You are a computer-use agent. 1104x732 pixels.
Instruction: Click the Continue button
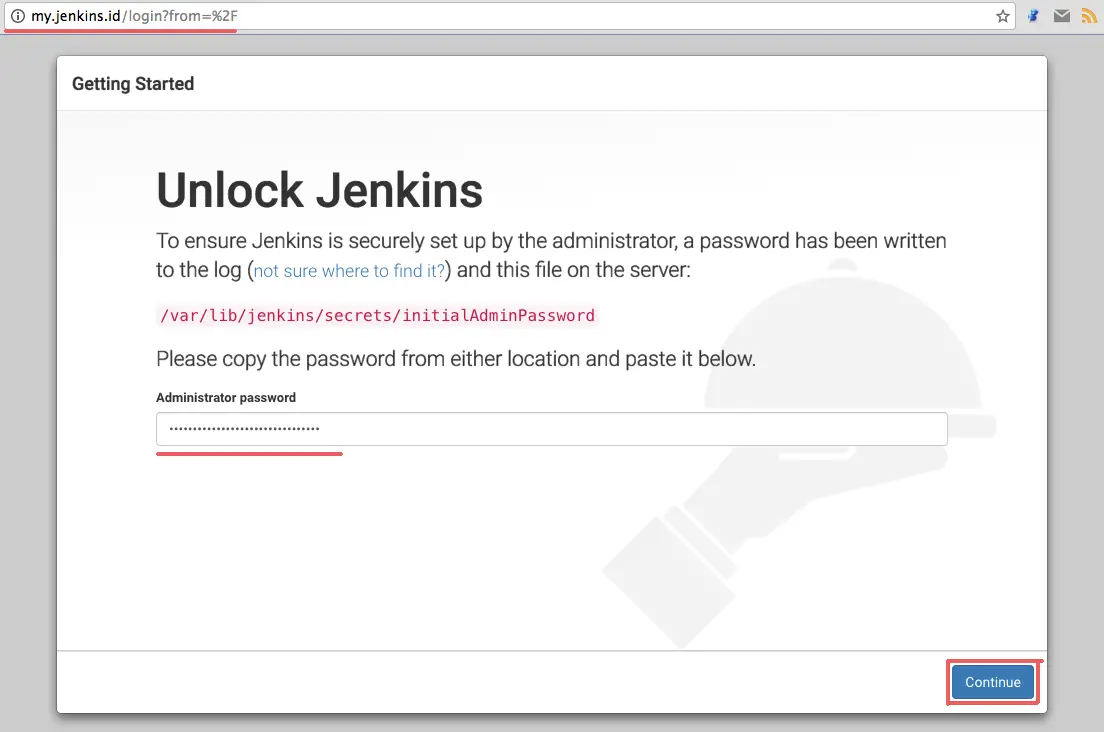(x=993, y=682)
